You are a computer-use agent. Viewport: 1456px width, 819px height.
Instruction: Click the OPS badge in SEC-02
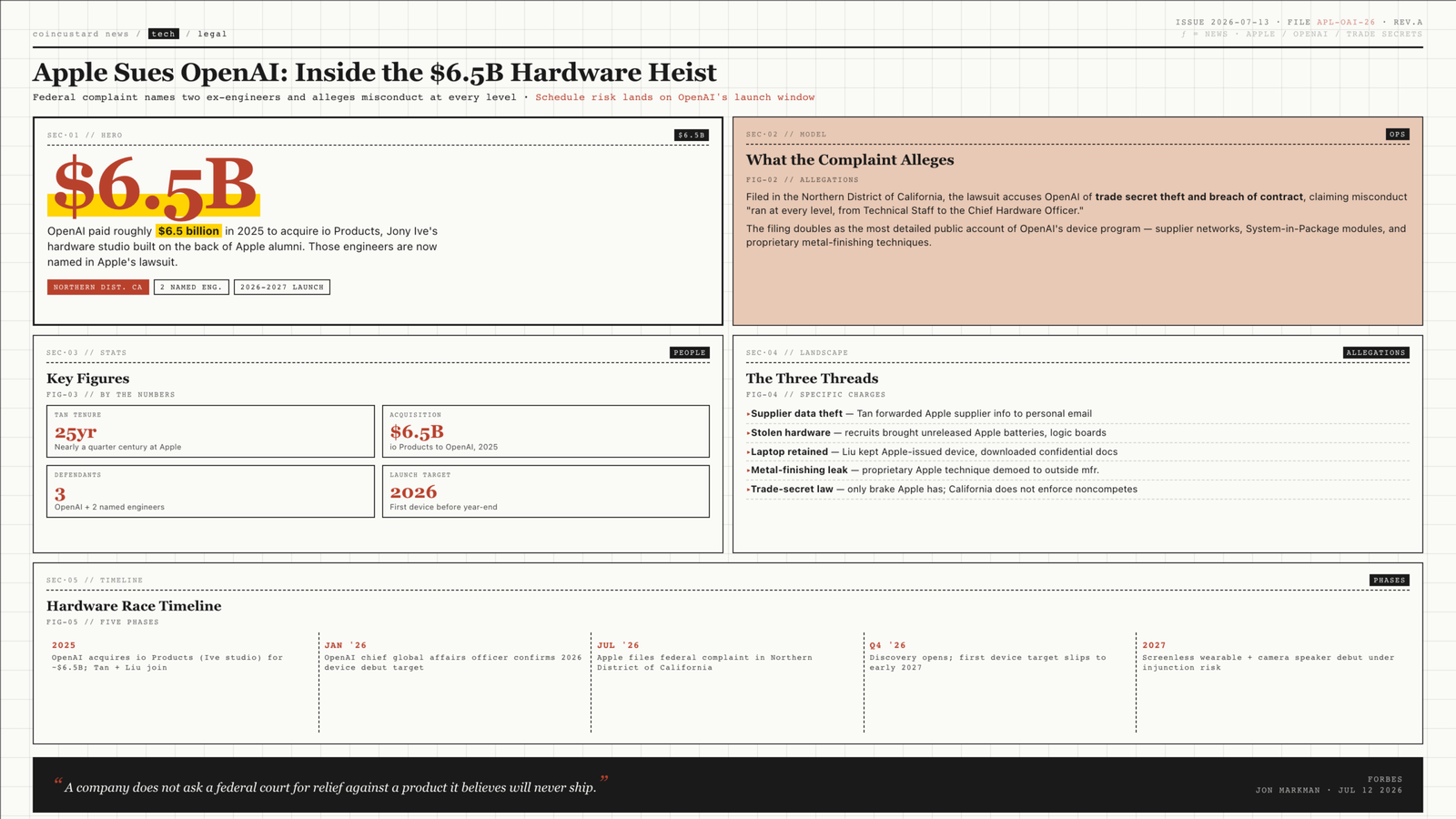point(1398,134)
